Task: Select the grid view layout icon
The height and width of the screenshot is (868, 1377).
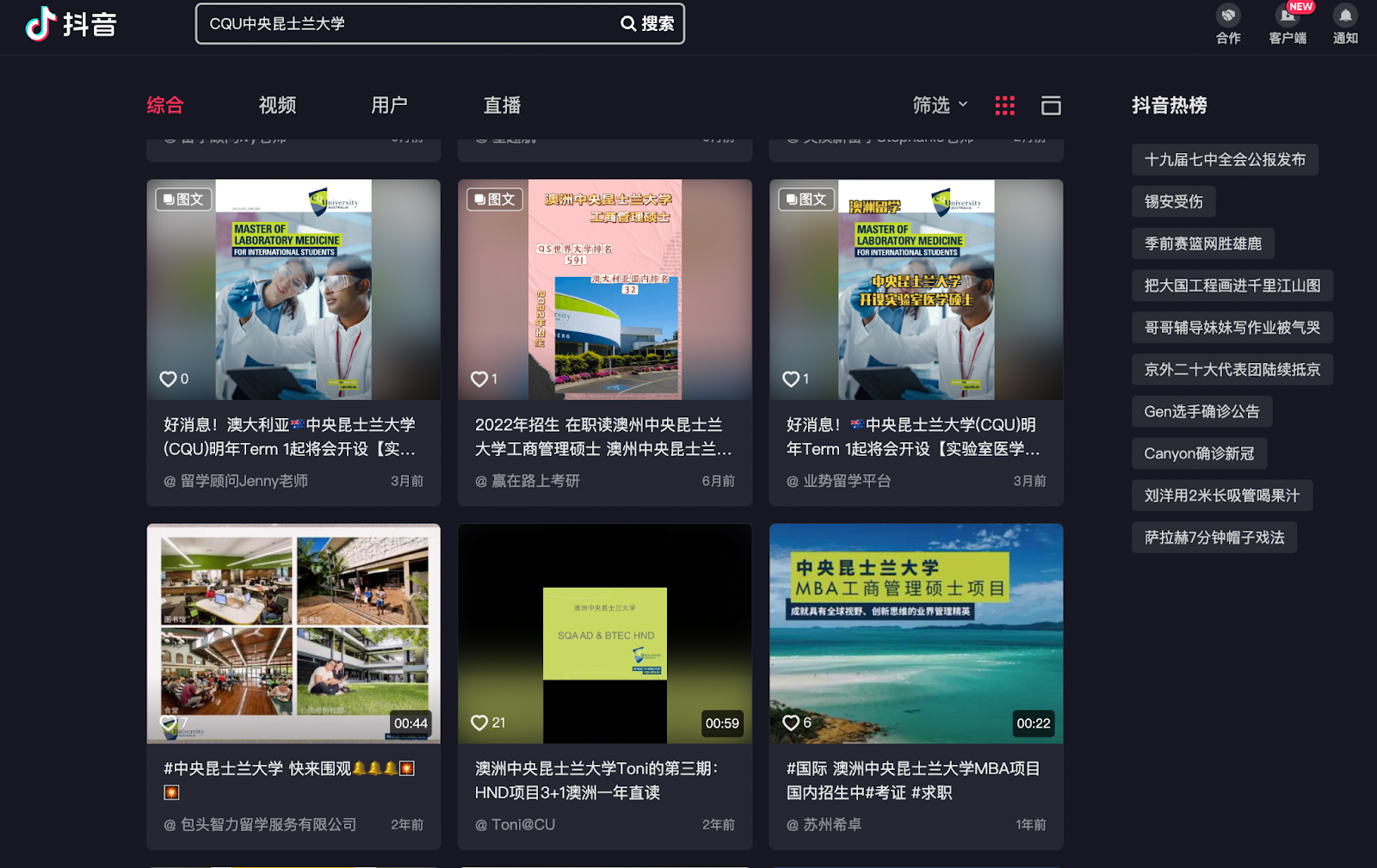Action: (1004, 105)
